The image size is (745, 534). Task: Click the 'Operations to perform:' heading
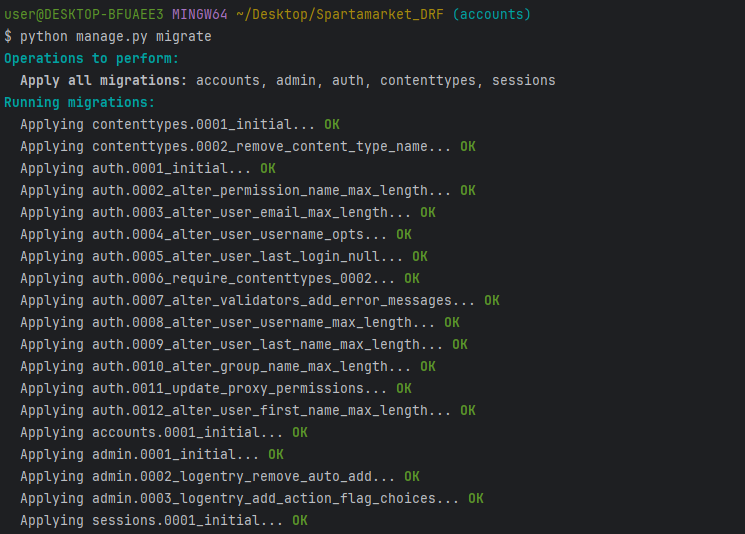[91, 58]
